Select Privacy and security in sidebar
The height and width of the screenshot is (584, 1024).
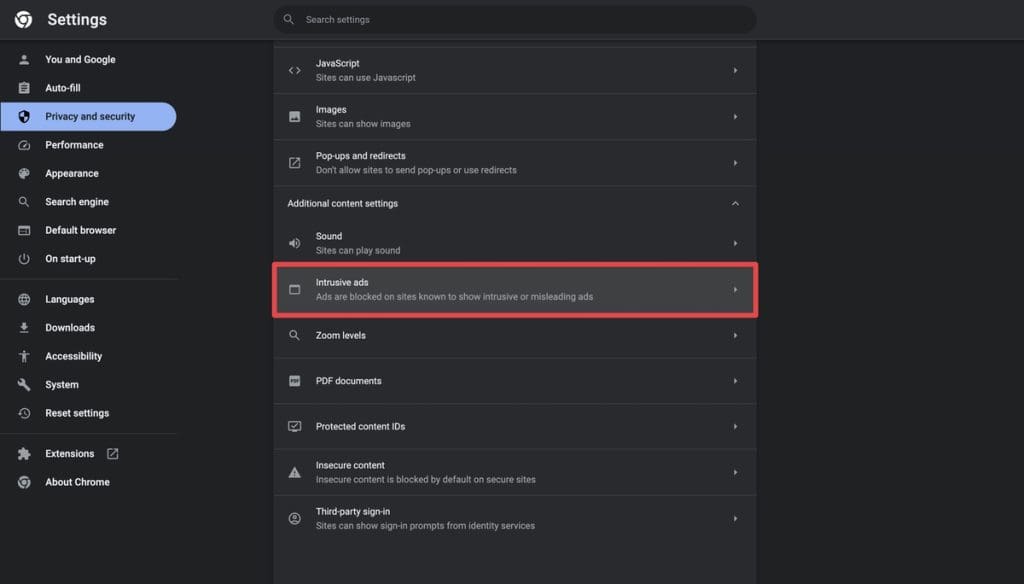click(89, 117)
